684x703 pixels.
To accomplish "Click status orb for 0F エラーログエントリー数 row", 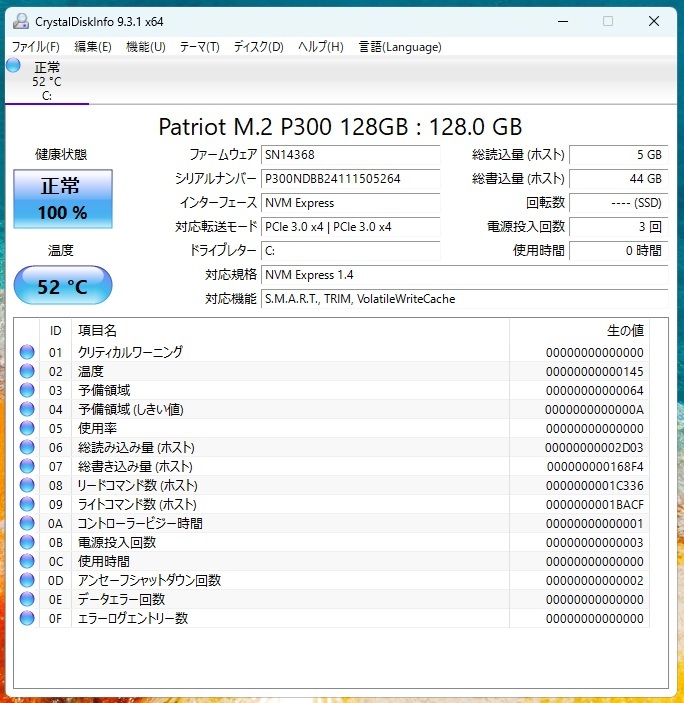I will (x=27, y=618).
